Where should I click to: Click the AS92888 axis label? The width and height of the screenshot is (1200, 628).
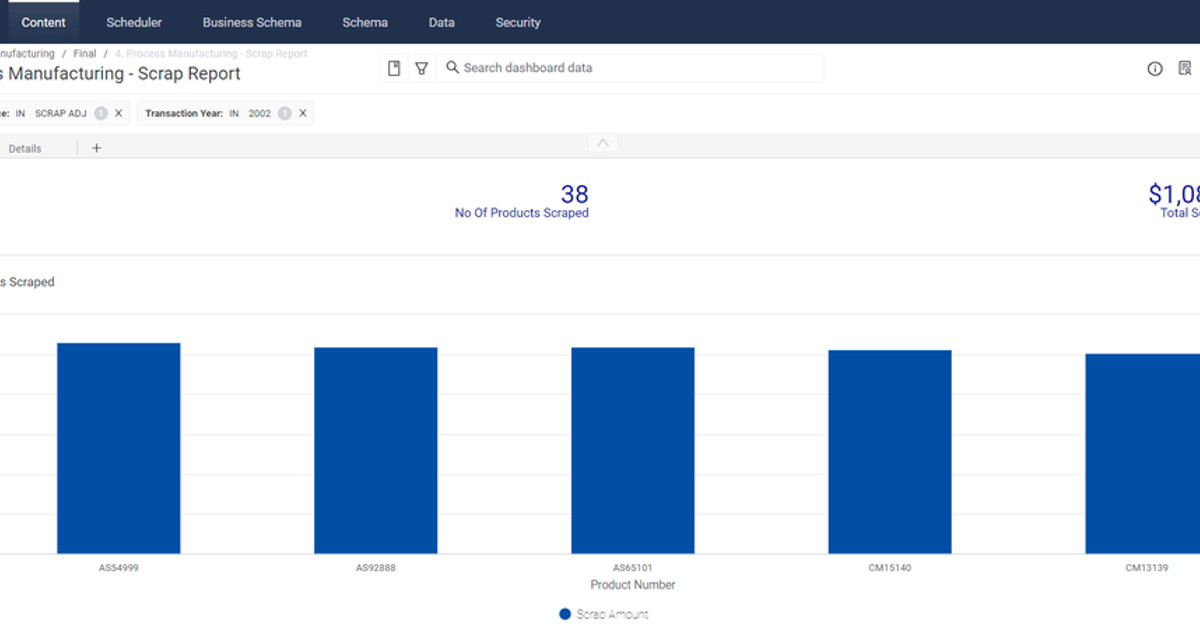[x=376, y=568]
